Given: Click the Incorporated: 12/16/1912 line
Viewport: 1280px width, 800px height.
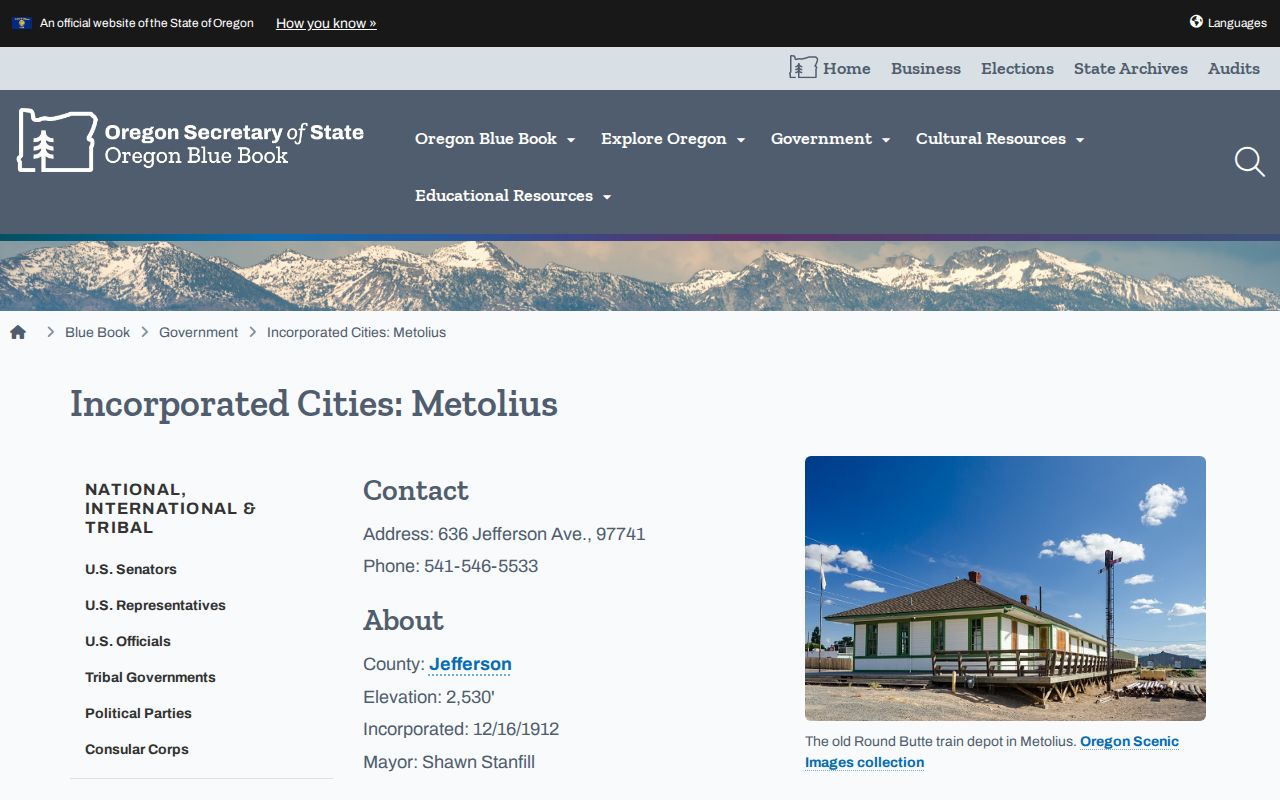Looking at the screenshot, I should point(461,729).
